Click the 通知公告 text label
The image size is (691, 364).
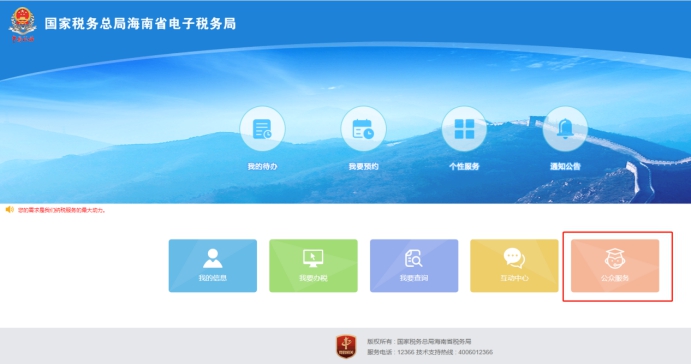tap(565, 166)
